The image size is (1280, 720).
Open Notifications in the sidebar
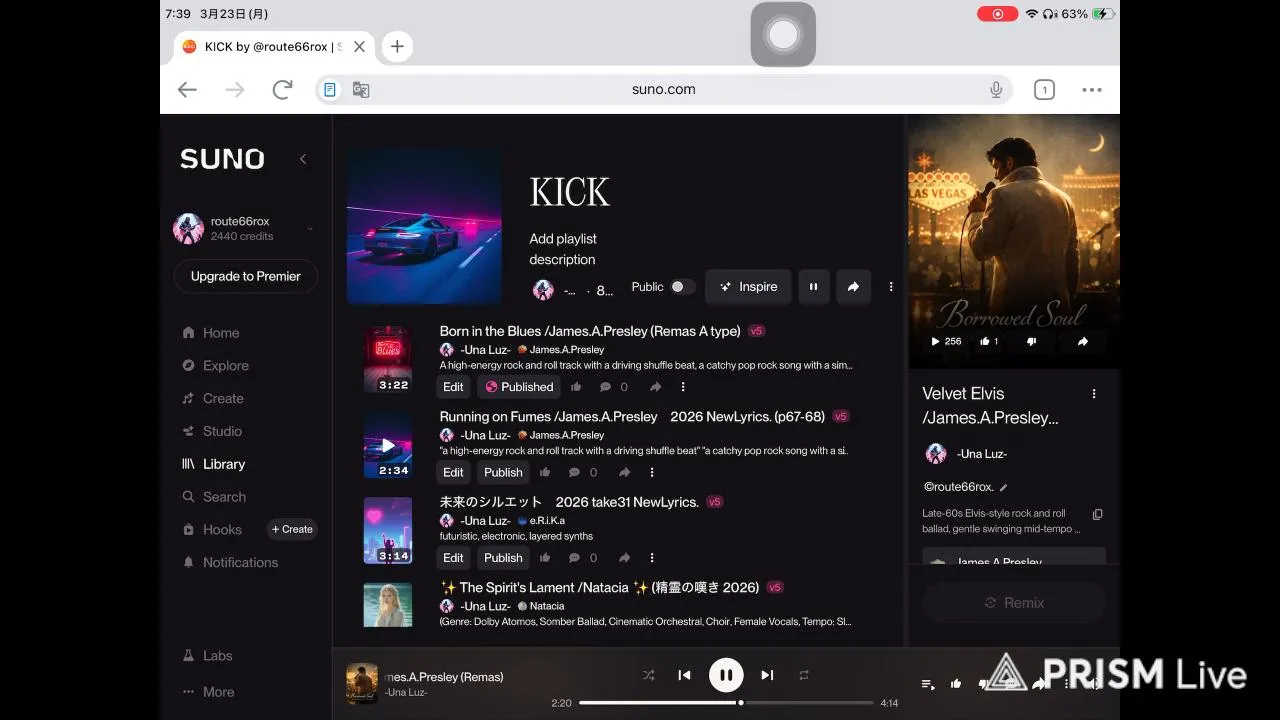[230, 562]
